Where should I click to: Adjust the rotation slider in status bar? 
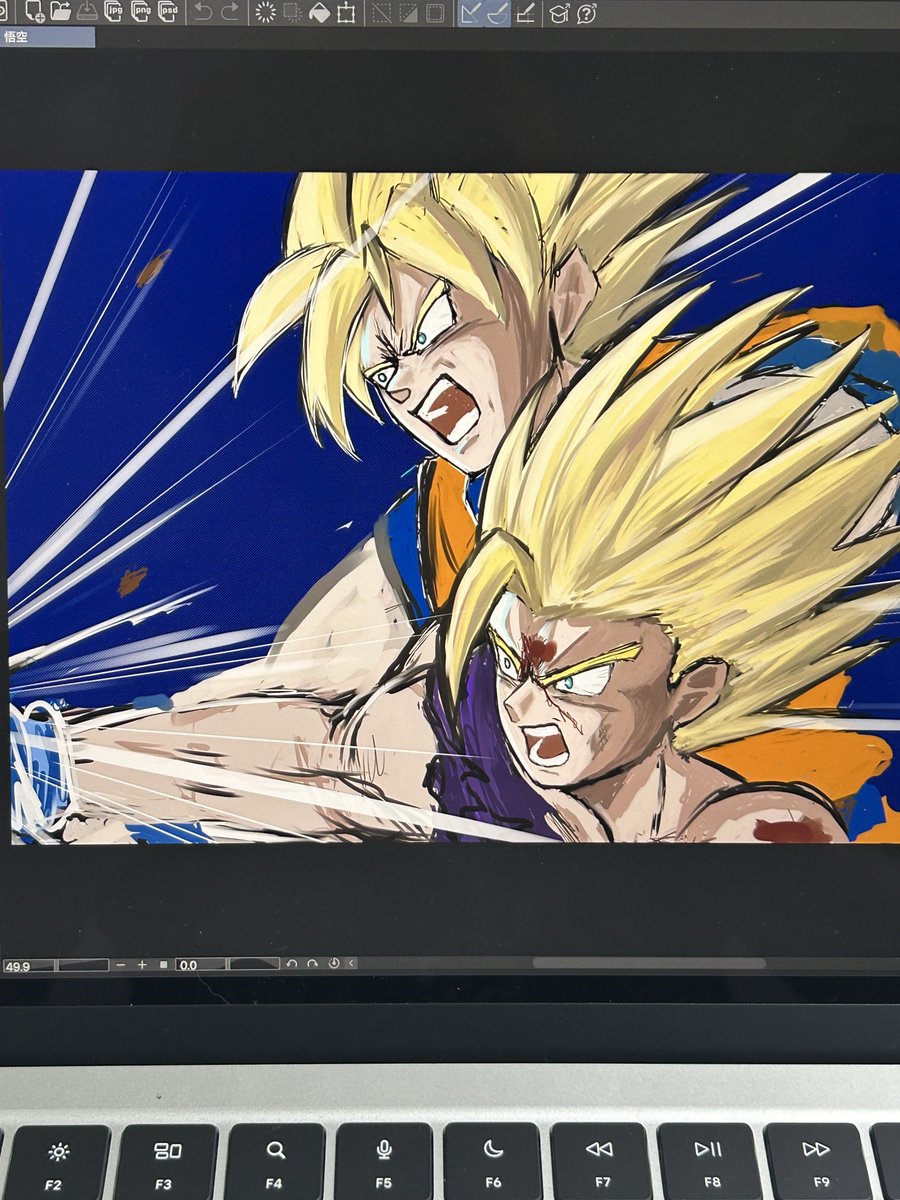tap(253, 965)
